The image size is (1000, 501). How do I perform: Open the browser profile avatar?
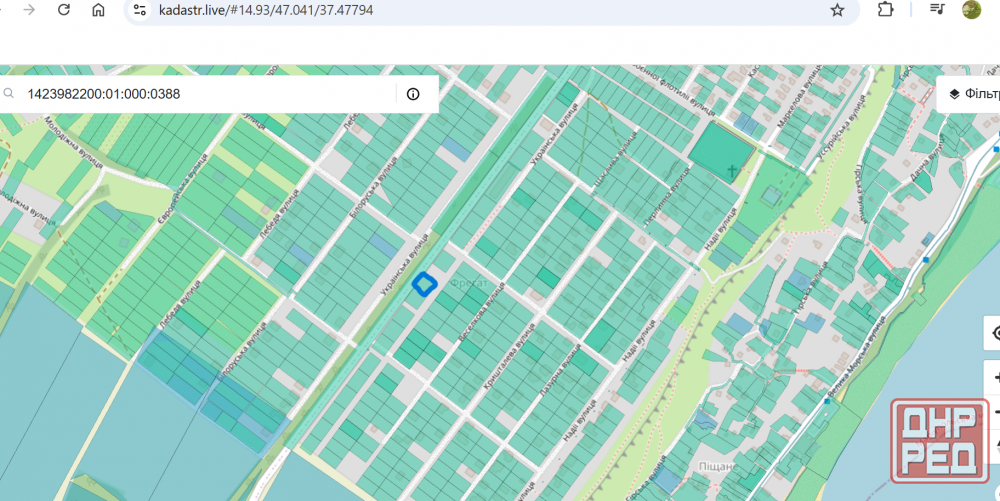pos(971,10)
